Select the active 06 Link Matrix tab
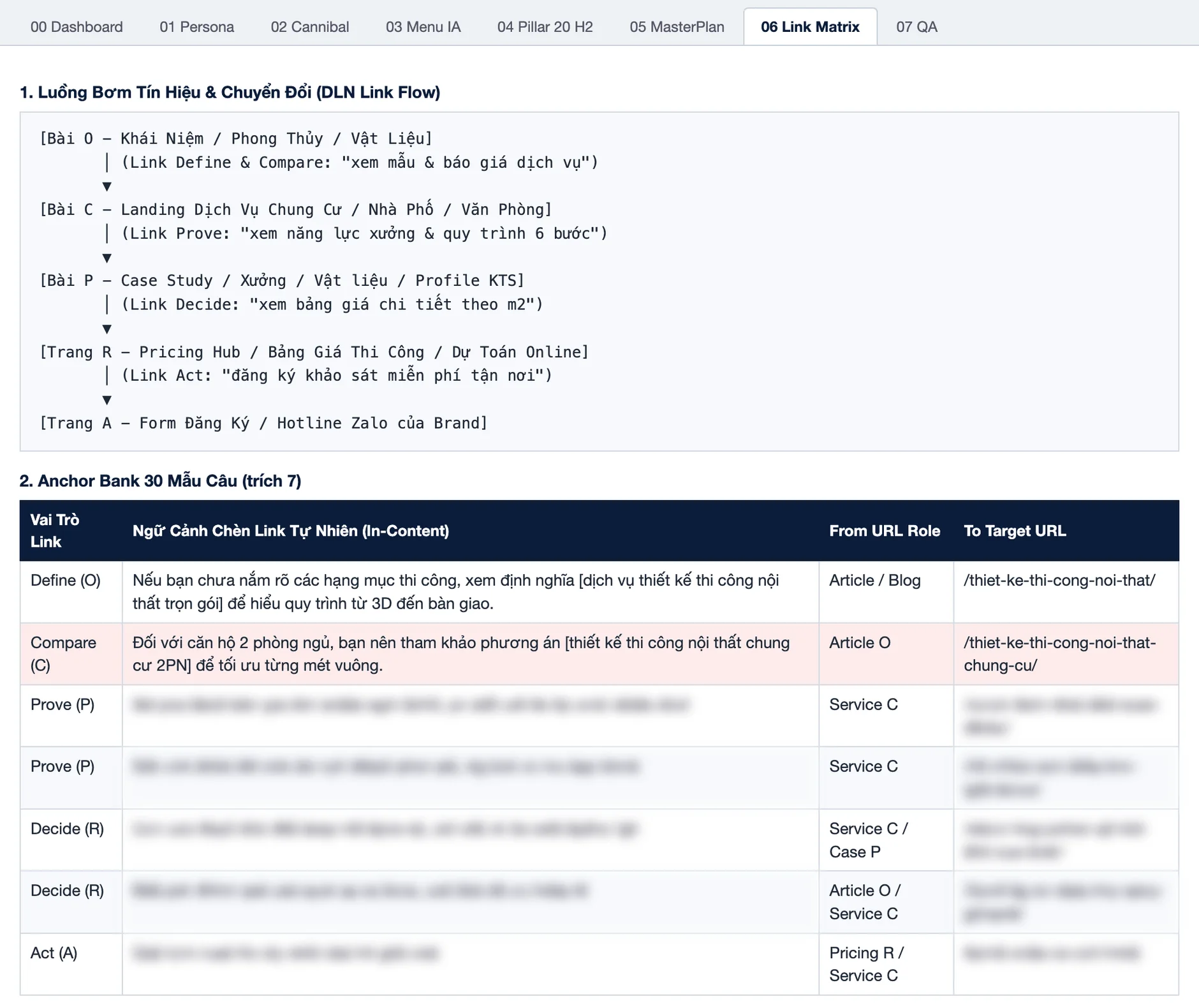Viewport: 1199px width, 1008px height. 810,27
